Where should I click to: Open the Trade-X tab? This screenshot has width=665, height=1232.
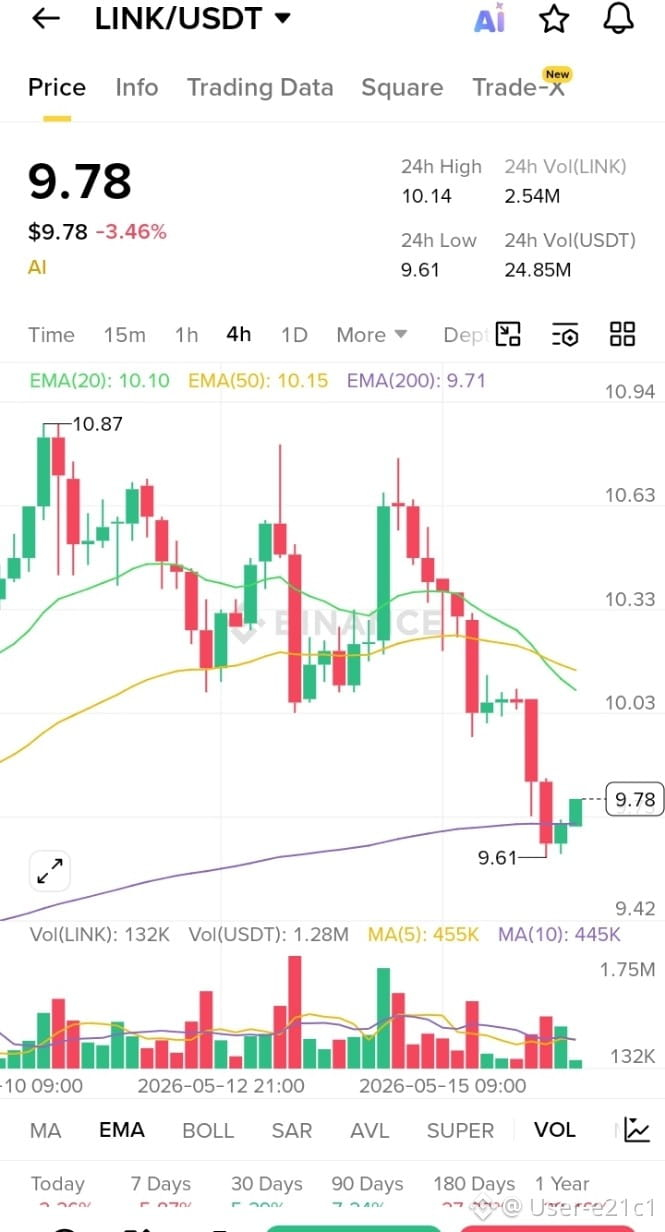click(518, 88)
